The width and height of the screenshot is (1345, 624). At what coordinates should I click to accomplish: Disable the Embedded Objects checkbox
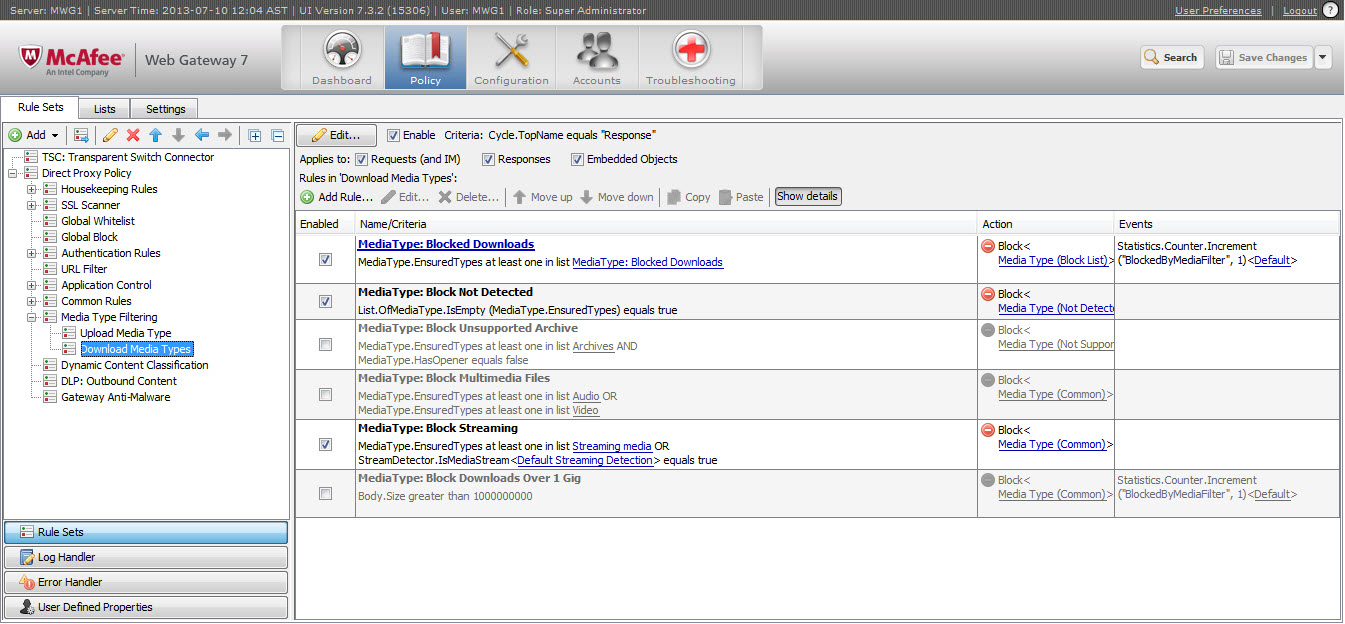(577, 159)
